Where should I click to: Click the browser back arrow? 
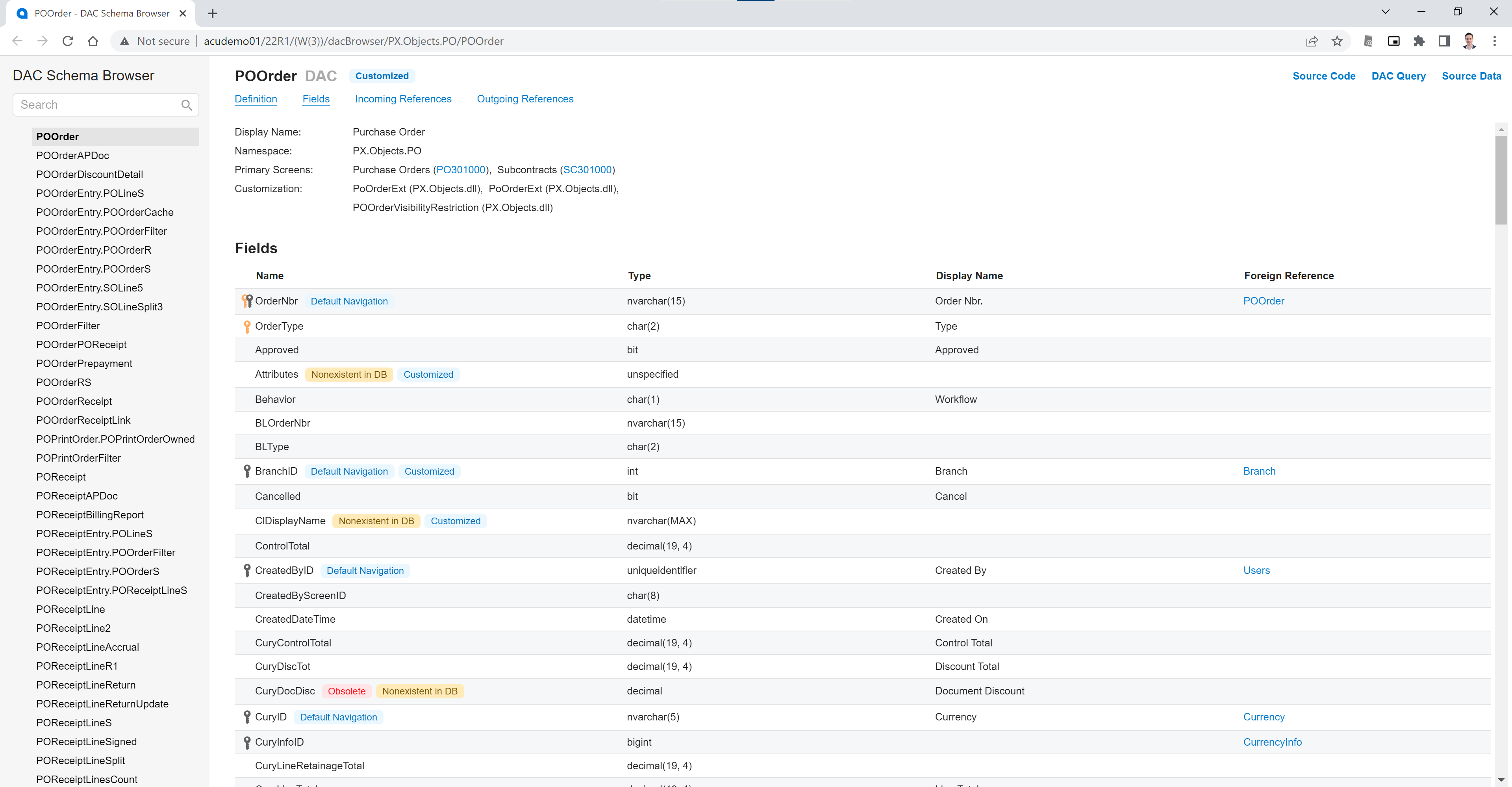[18, 41]
